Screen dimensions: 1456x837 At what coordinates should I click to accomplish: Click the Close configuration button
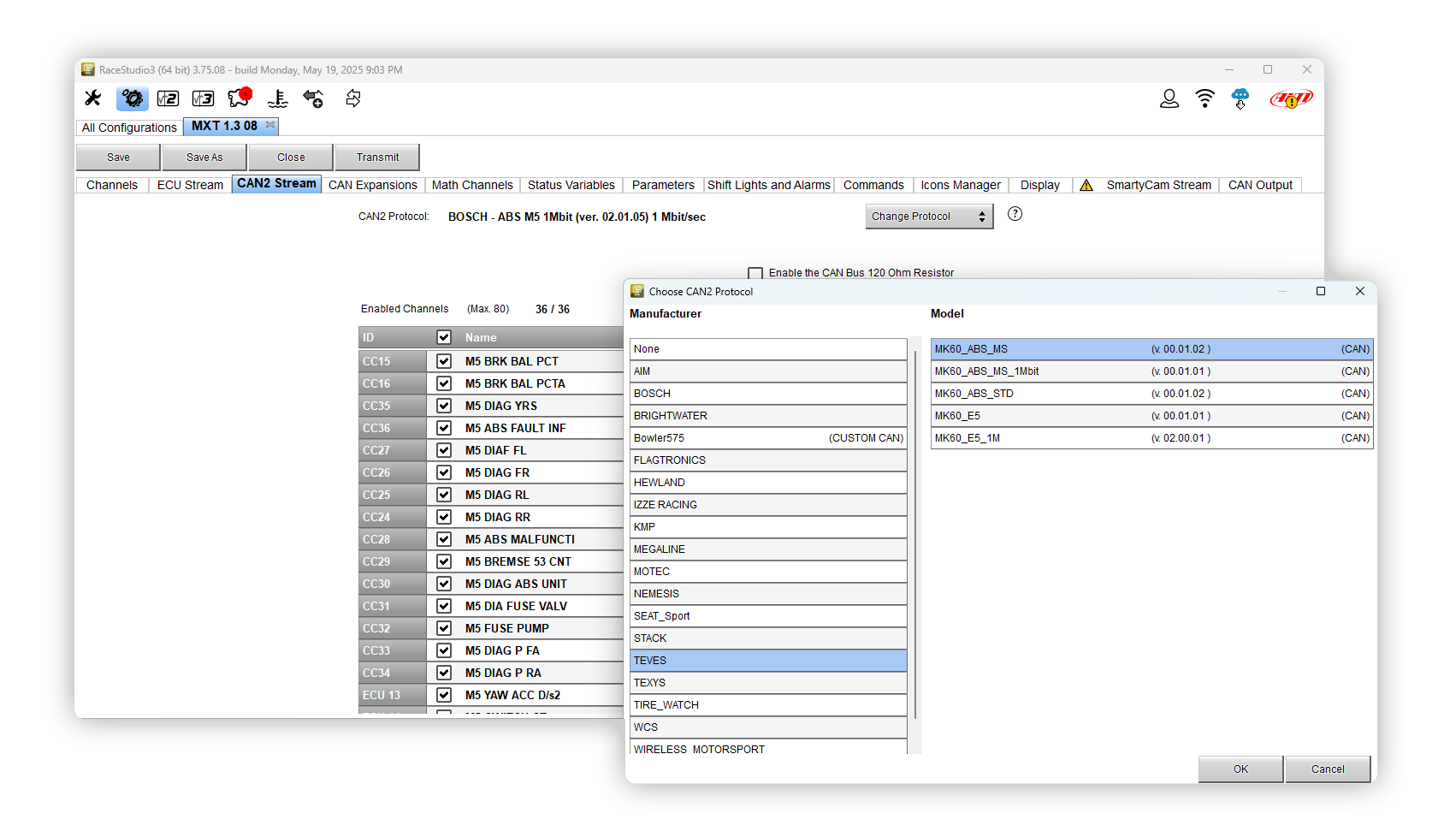pyautogui.click(x=291, y=157)
